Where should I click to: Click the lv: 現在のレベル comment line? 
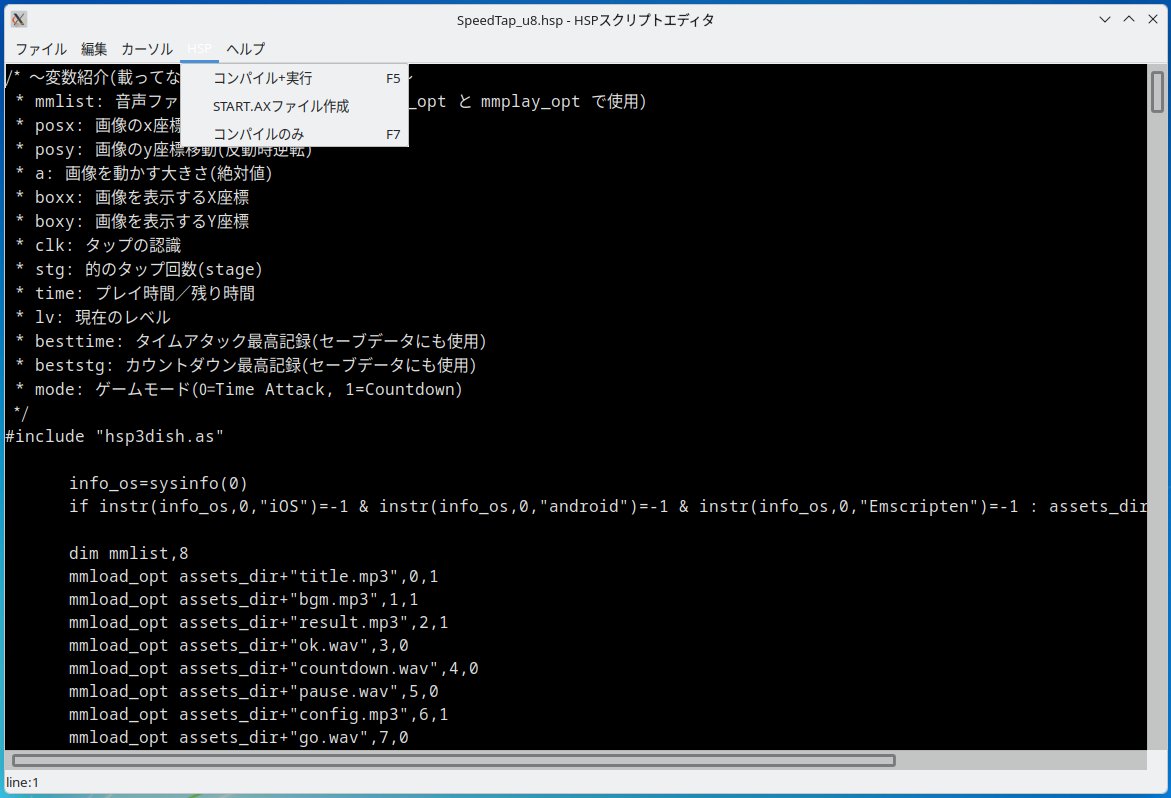[93, 317]
